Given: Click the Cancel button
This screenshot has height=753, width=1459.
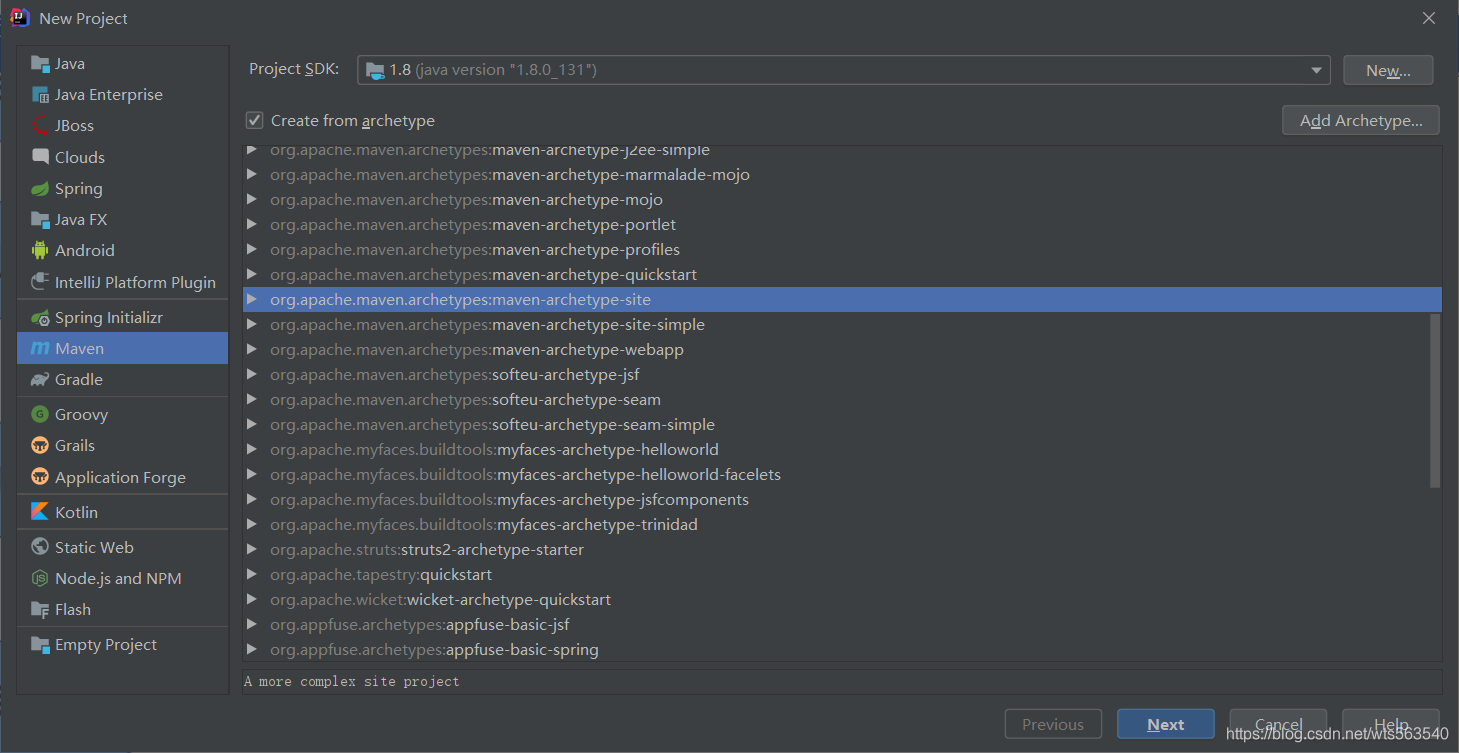Looking at the screenshot, I should coord(1278,724).
